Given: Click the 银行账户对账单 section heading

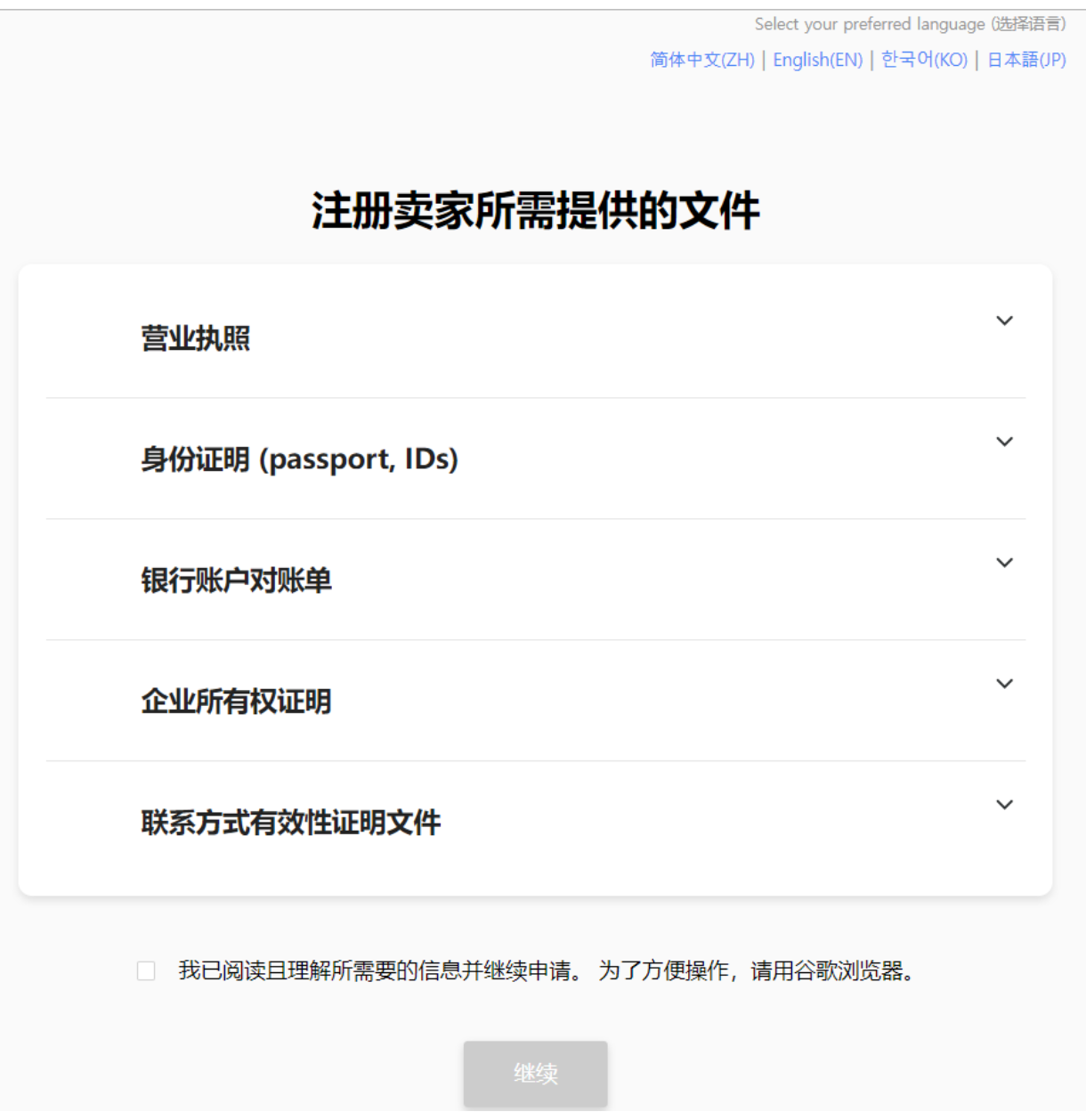Looking at the screenshot, I should click(238, 581).
